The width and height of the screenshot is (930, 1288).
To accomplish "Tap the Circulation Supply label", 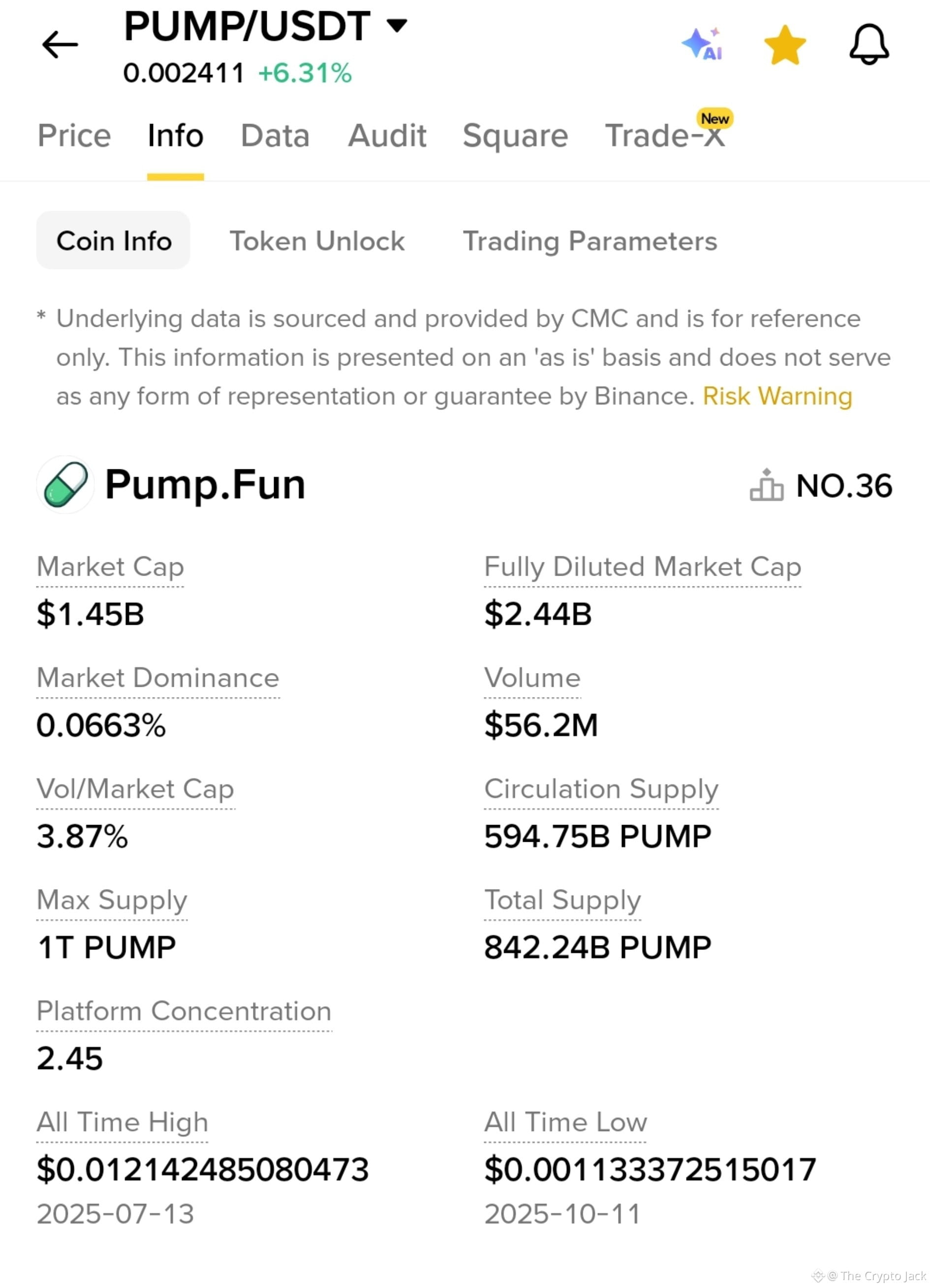I will coord(602,789).
